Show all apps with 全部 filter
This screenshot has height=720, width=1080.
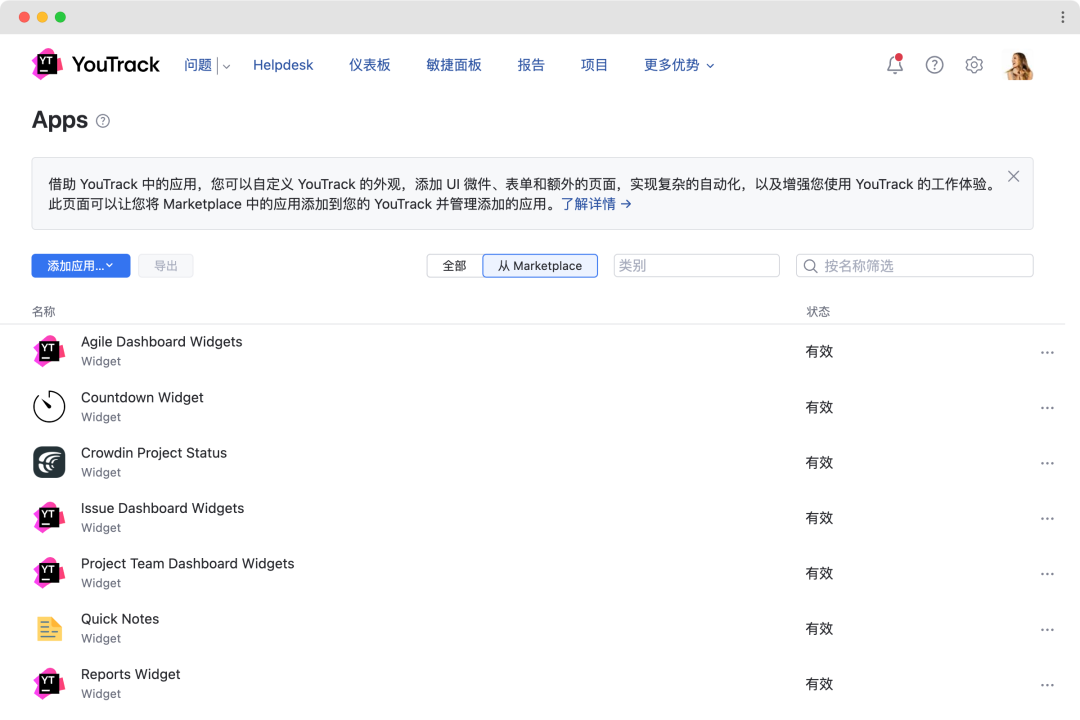[x=455, y=266]
